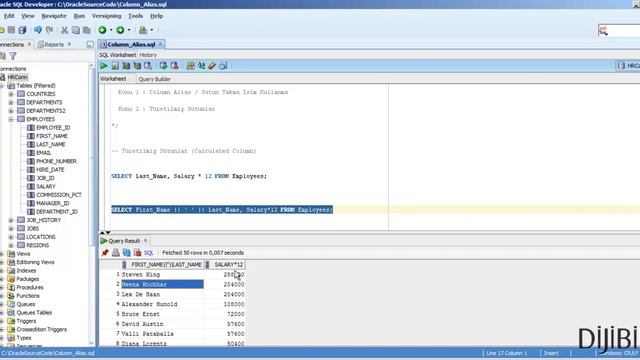The image size is (640, 360).
Task: Close the Column_Alias.sql tab
Action: pos(160,44)
